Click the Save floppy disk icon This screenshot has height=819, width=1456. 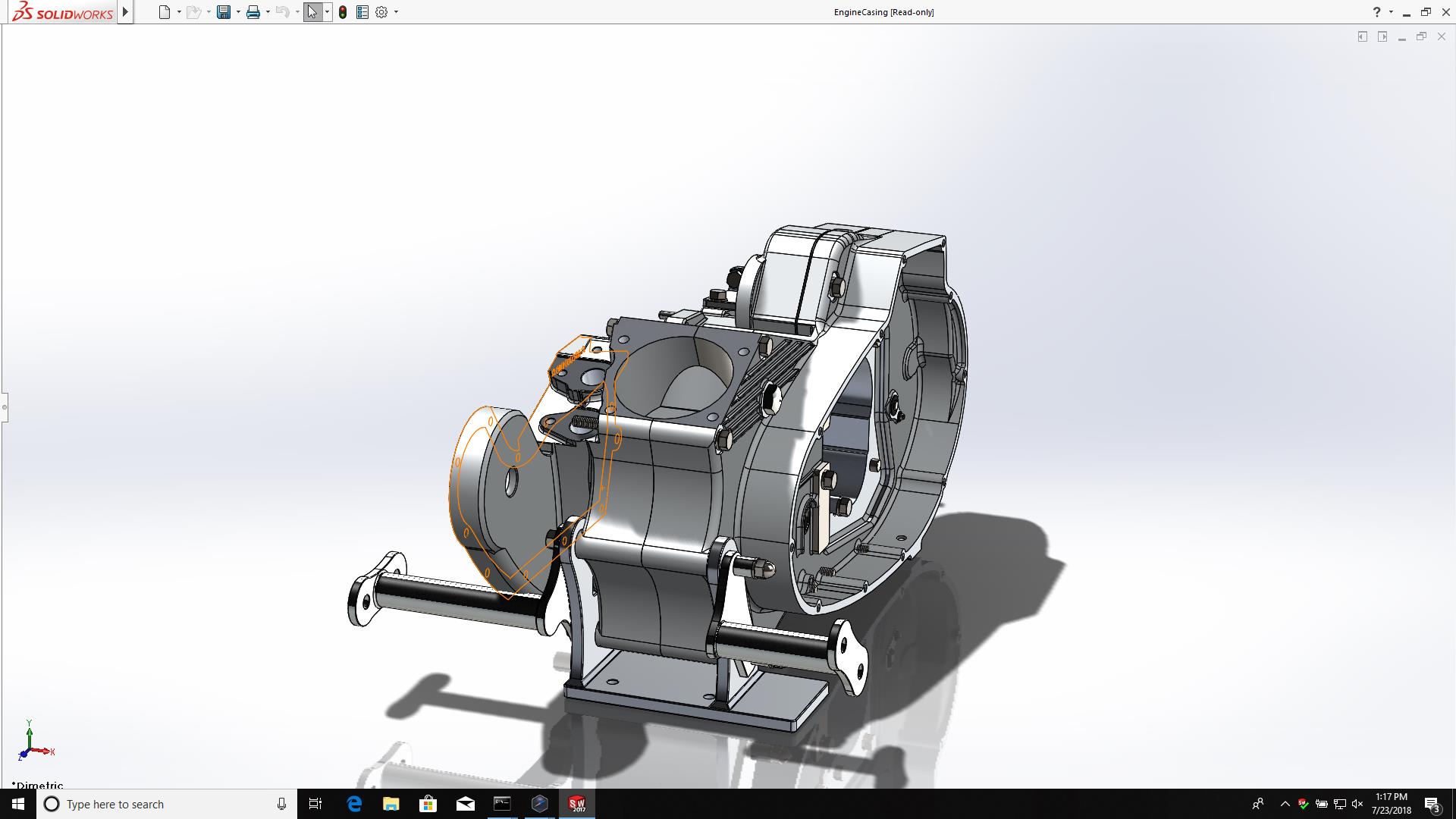point(223,12)
